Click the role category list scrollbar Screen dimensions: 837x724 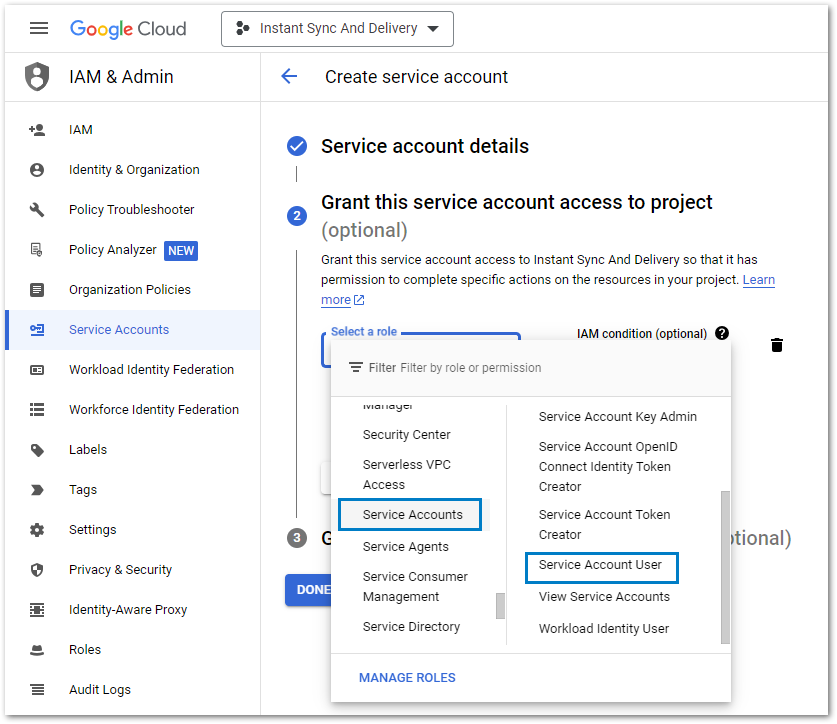[x=500, y=605]
